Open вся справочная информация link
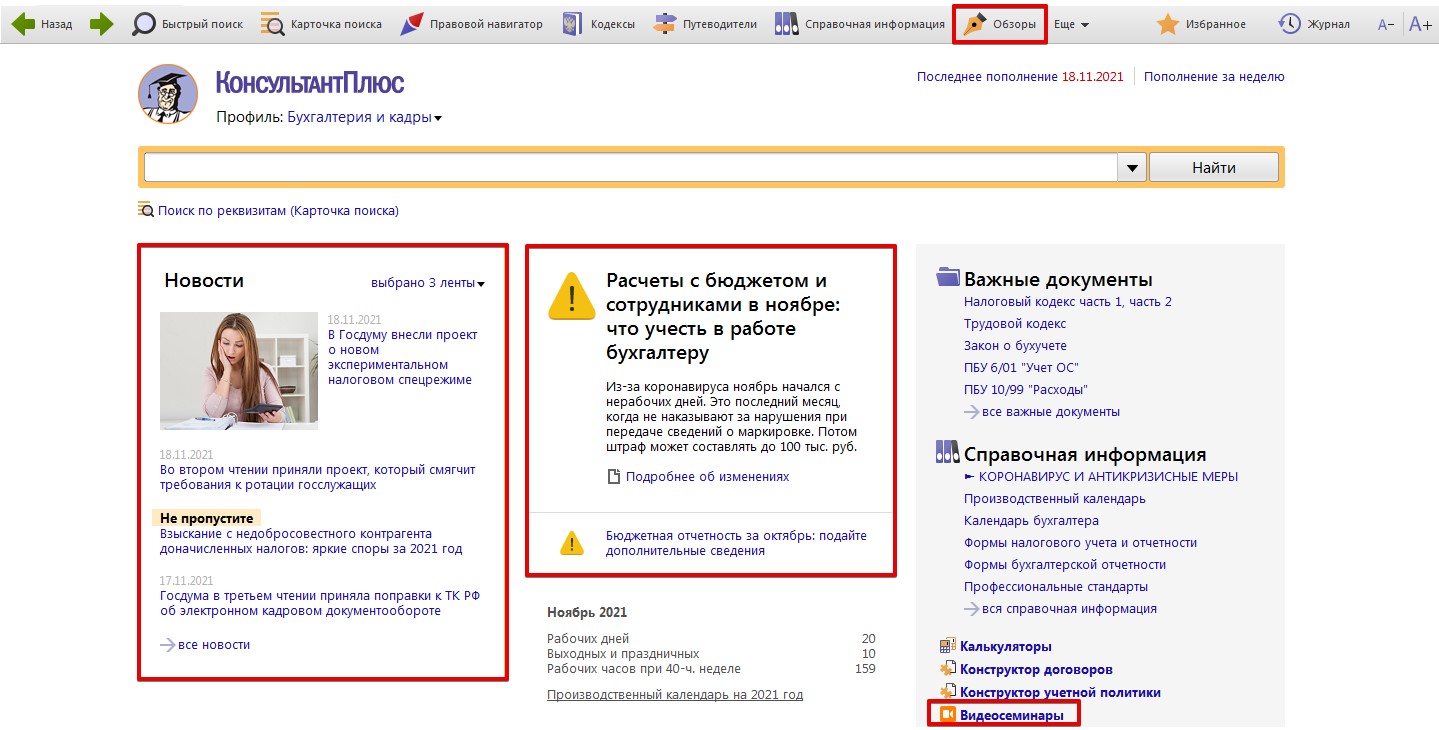 [1069, 608]
